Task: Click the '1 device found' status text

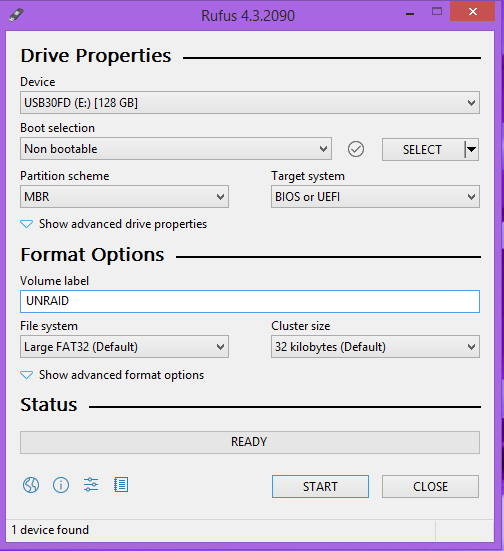Action: (50, 530)
